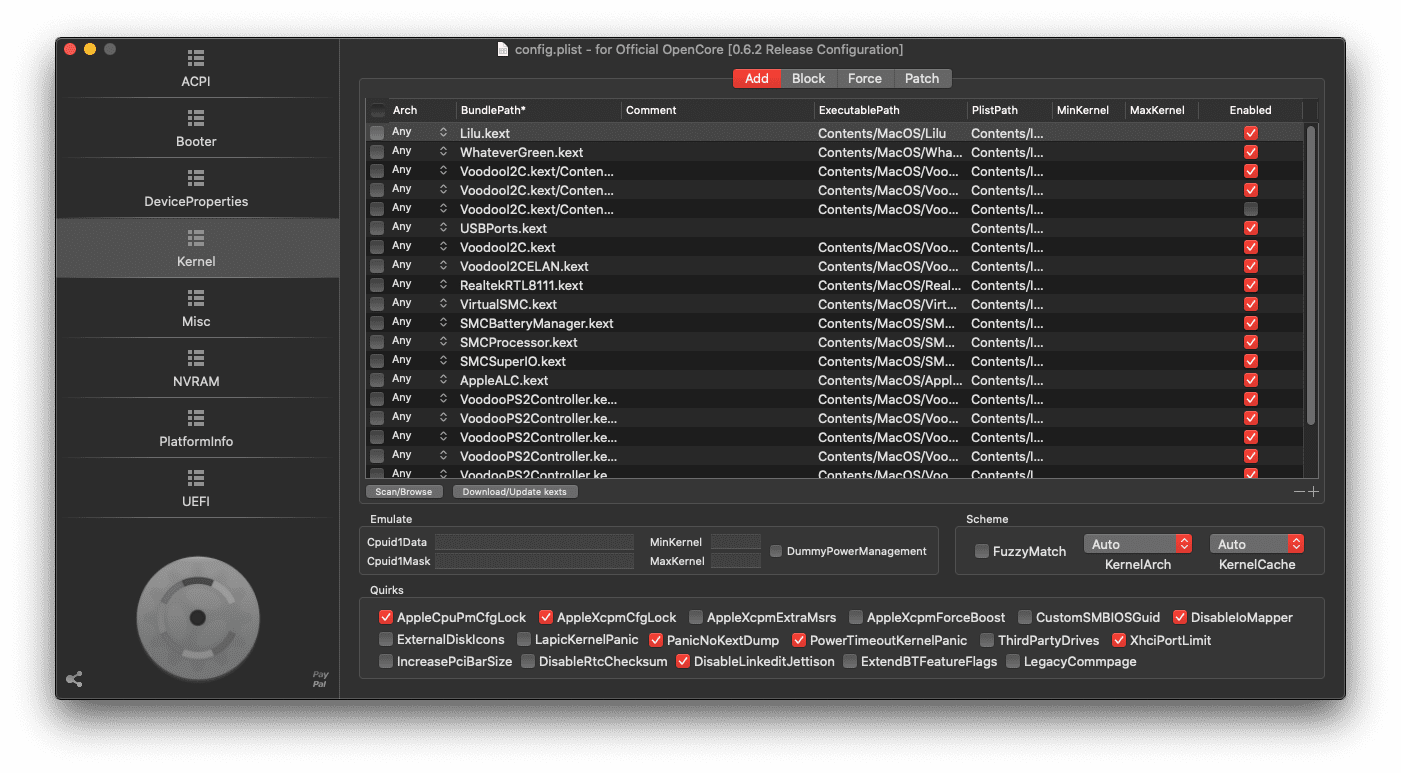Enable DummyPowerManagement checkbox
This screenshot has height=773, width=1401.
point(776,551)
